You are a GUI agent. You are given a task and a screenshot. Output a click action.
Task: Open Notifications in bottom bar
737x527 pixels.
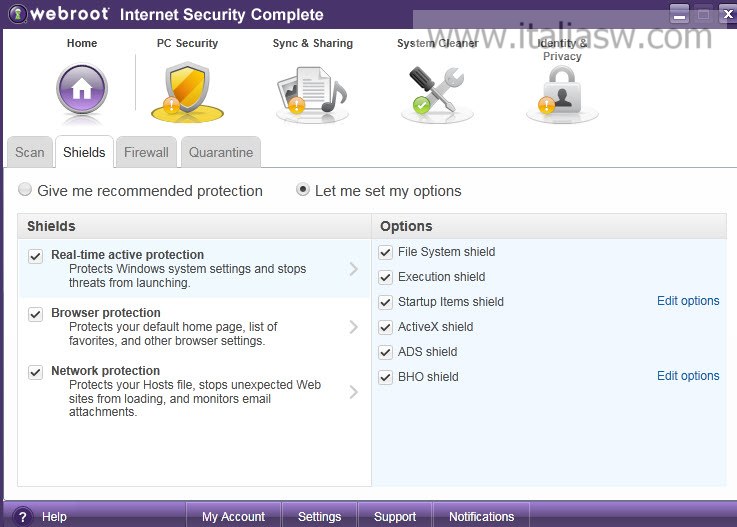481,517
